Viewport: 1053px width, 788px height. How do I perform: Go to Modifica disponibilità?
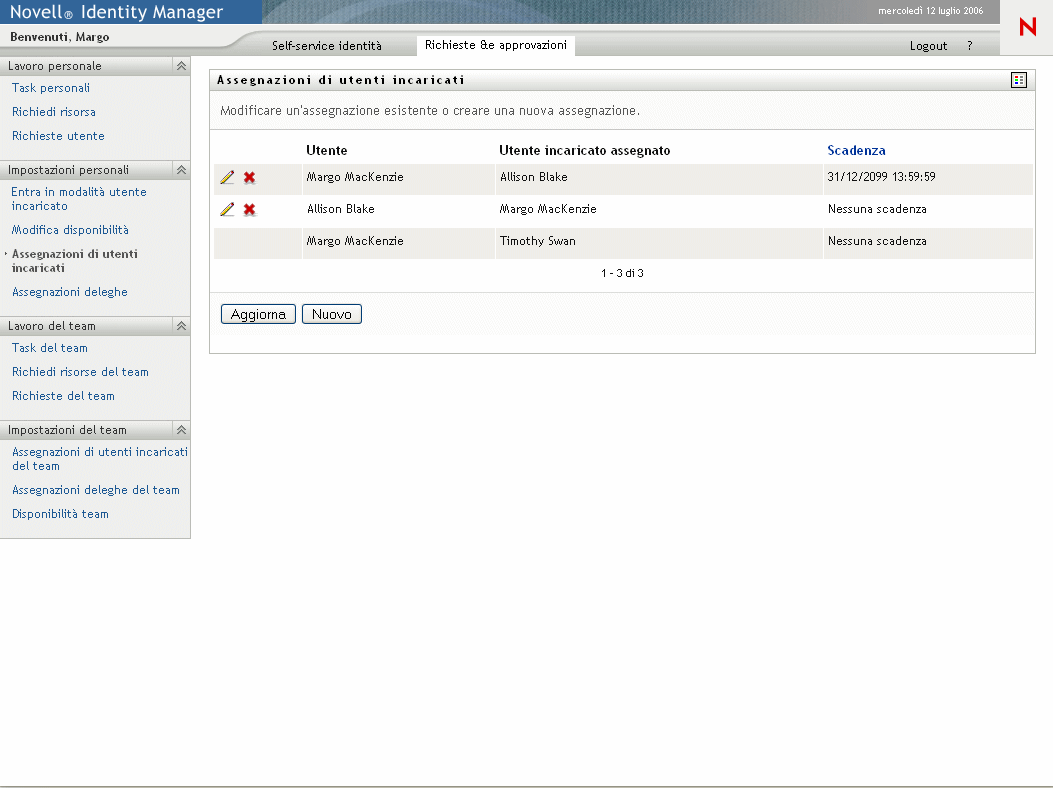(70, 230)
